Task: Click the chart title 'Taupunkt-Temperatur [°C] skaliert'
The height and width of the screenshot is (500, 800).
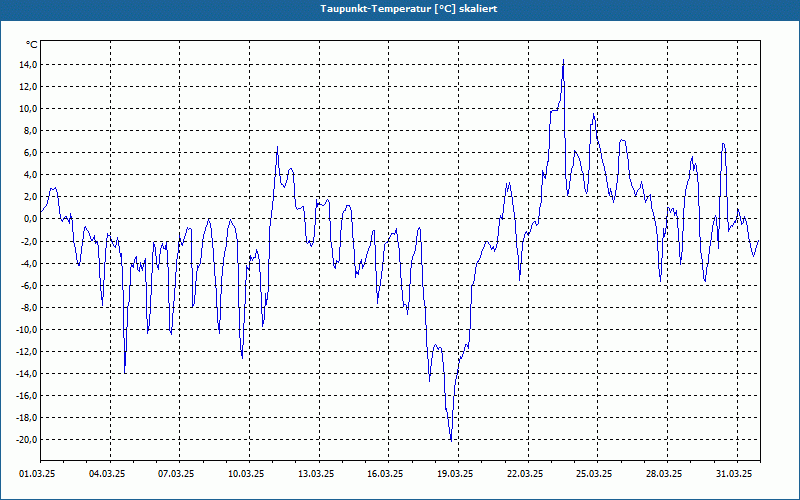Action: click(409, 9)
